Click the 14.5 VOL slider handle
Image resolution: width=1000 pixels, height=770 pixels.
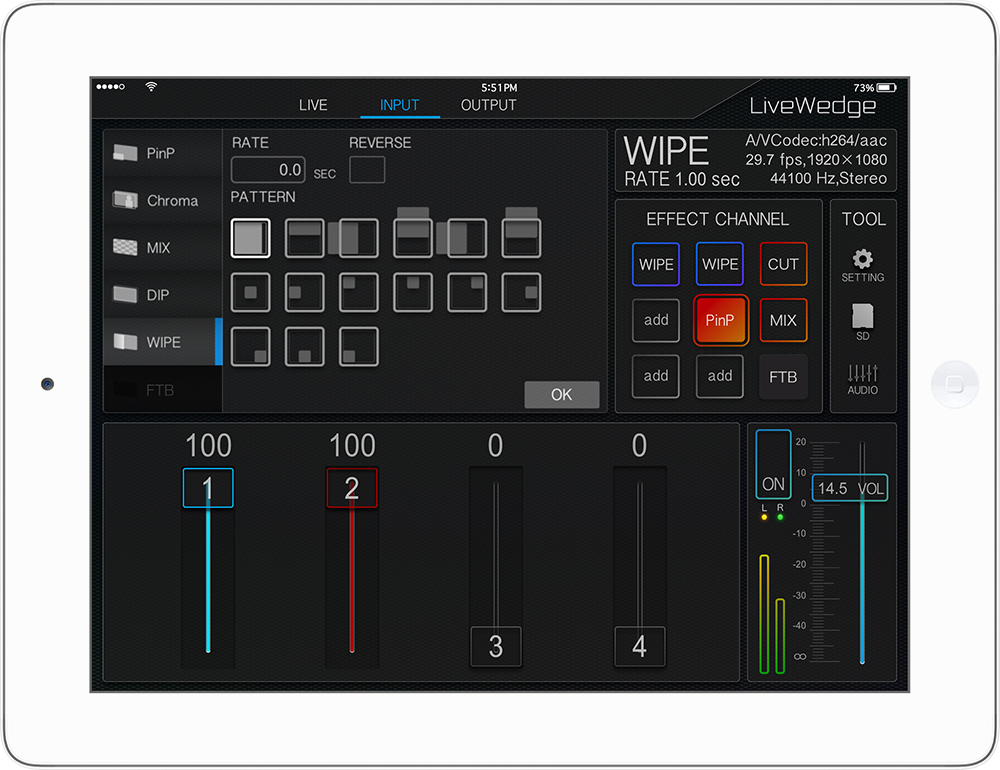point(849,488)
